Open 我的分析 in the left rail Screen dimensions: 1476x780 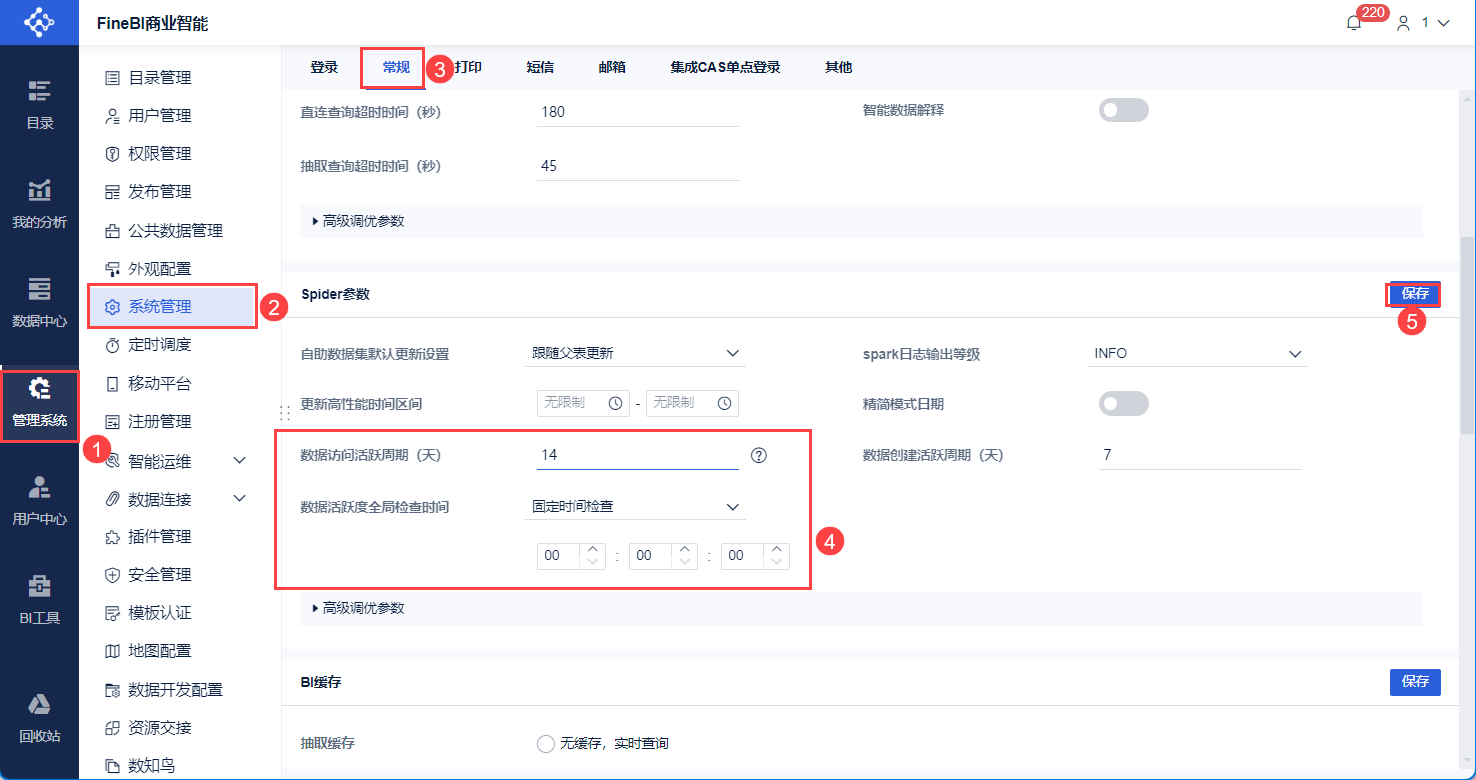coord(39,204)
